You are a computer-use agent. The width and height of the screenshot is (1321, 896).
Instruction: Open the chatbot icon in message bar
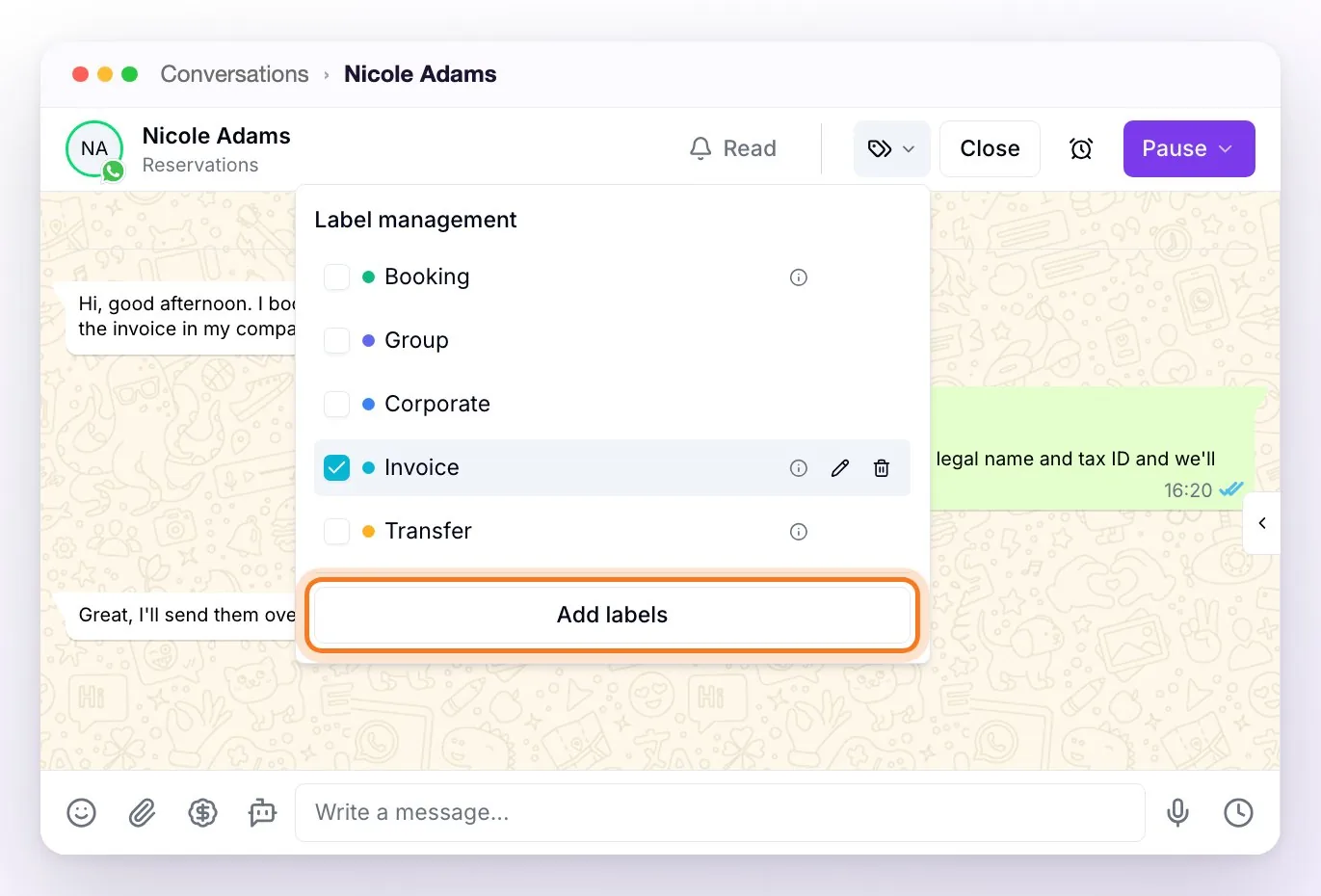(x=262, y=812)
